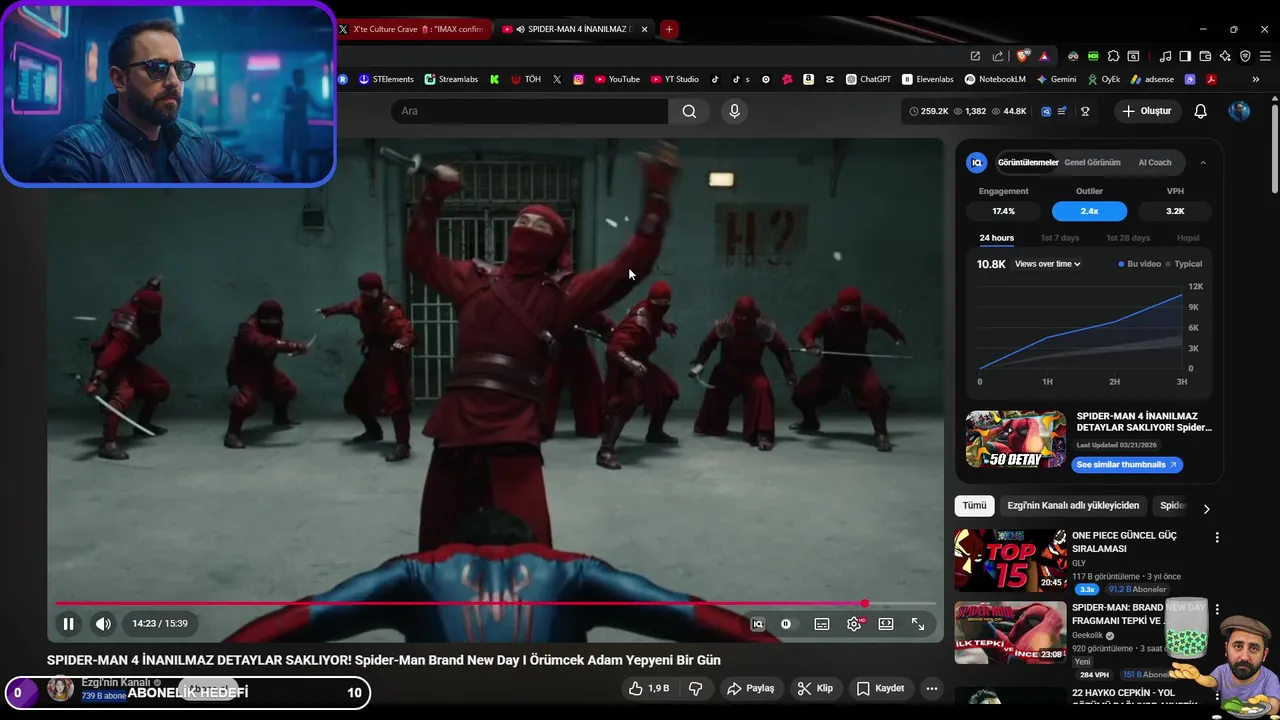Expand bookmarks overflow chevron

1256,79
